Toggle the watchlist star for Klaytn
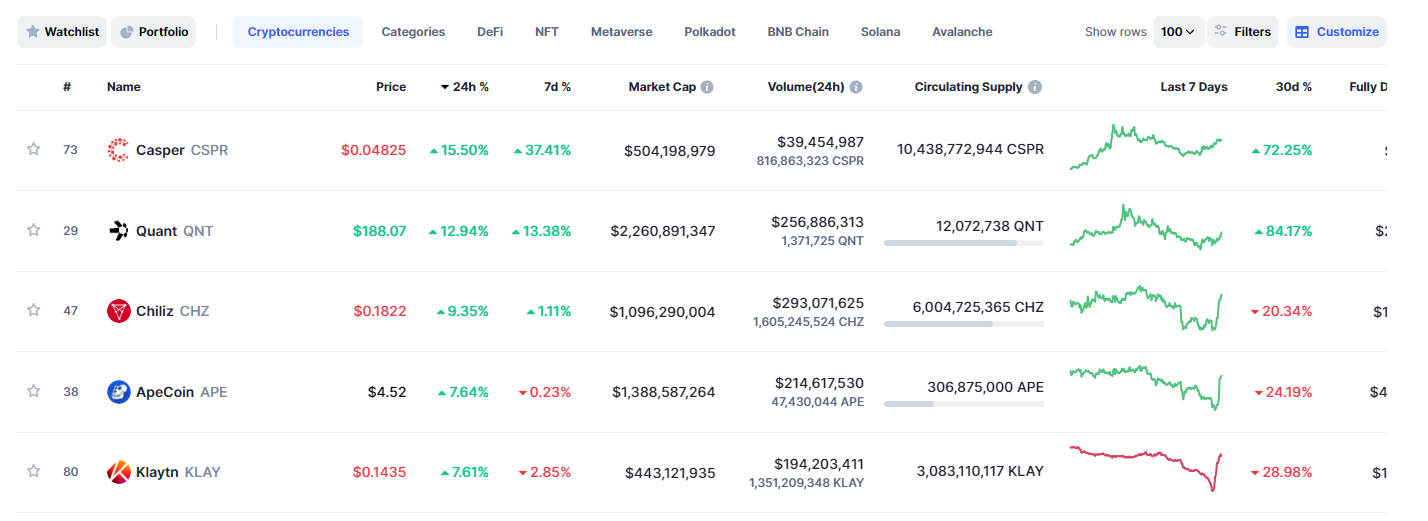Image resolution: width=1428 pixels, height=521 pixels. tap(34, 471)
